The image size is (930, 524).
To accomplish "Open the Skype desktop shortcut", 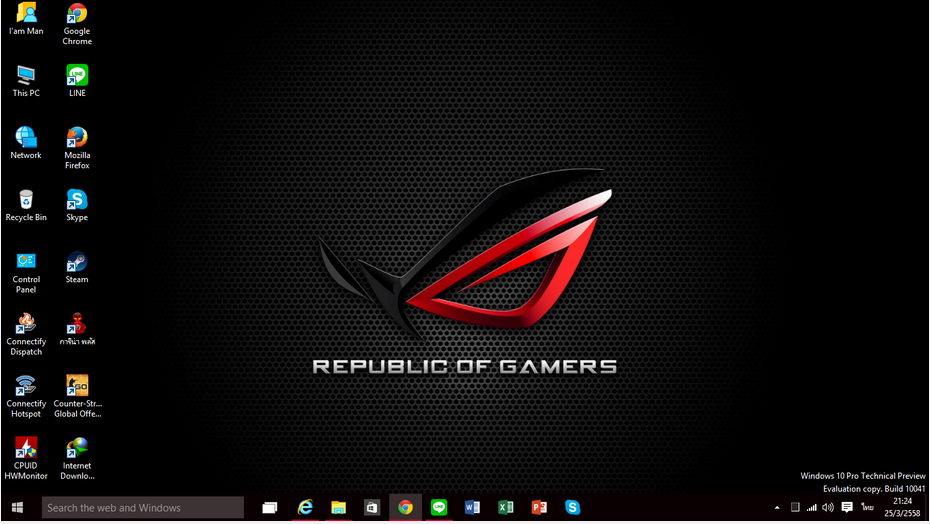I will tap(77, 205).
